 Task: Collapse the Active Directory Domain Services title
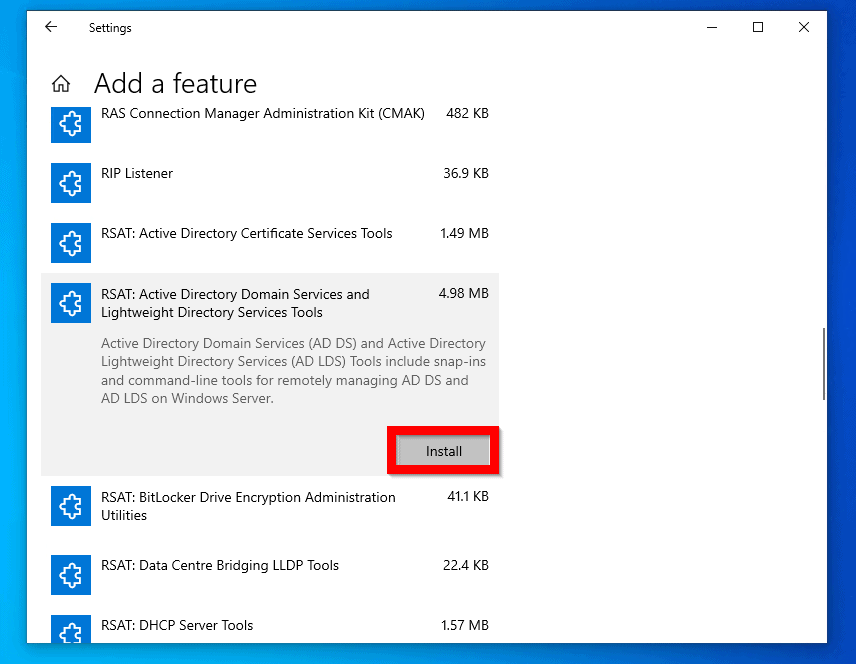(235, 303)
